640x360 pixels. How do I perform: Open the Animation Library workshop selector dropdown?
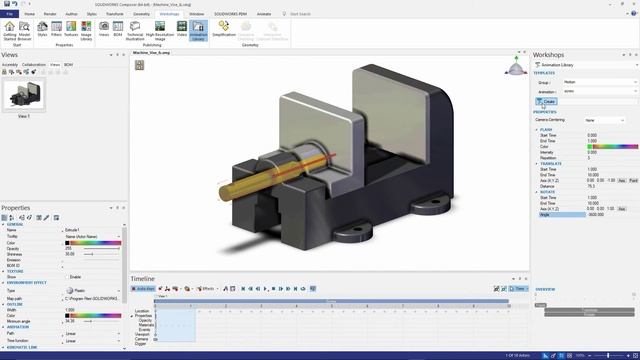click(586, 65)
